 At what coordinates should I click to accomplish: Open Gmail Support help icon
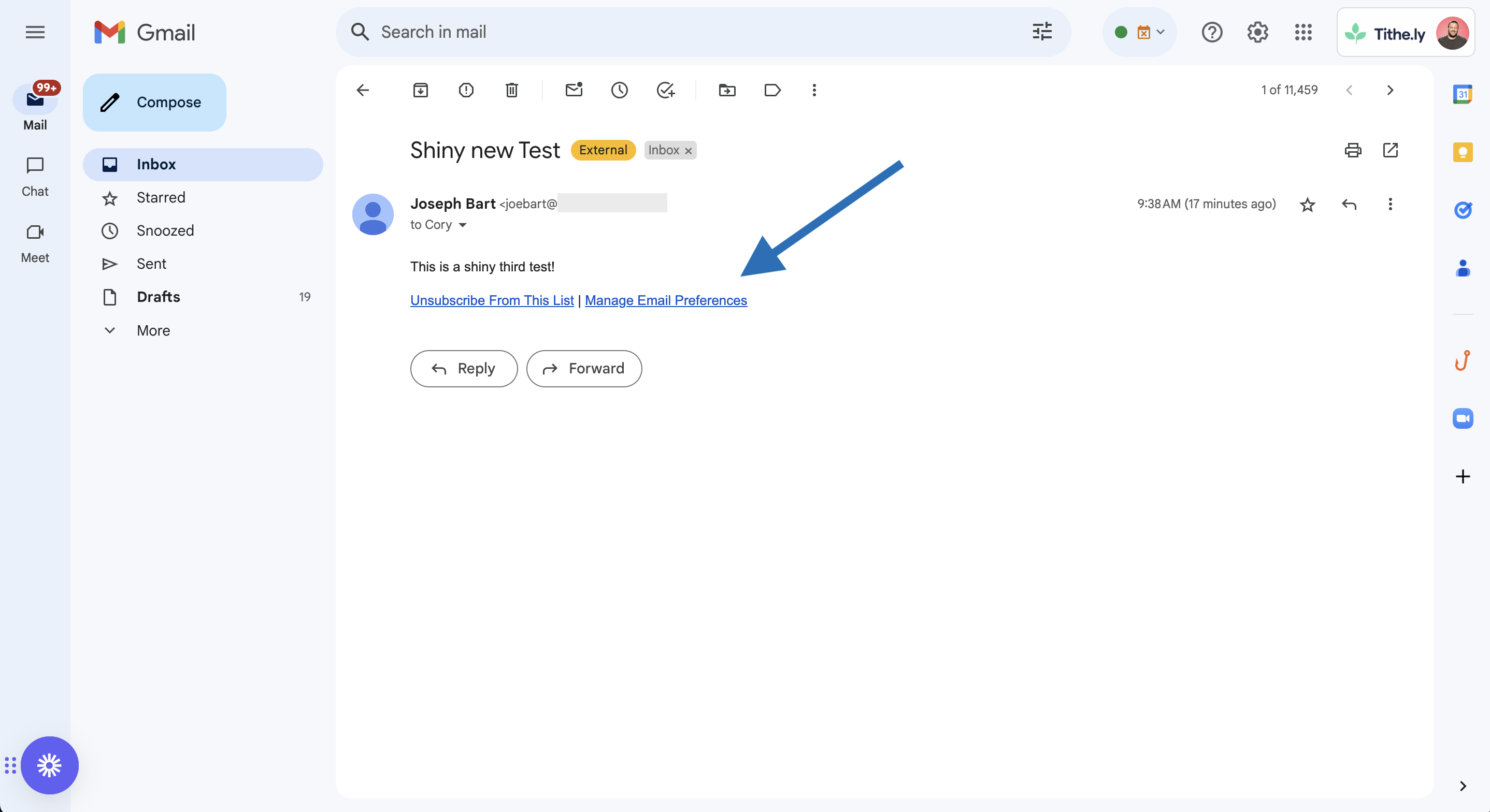click(1212, 33)
